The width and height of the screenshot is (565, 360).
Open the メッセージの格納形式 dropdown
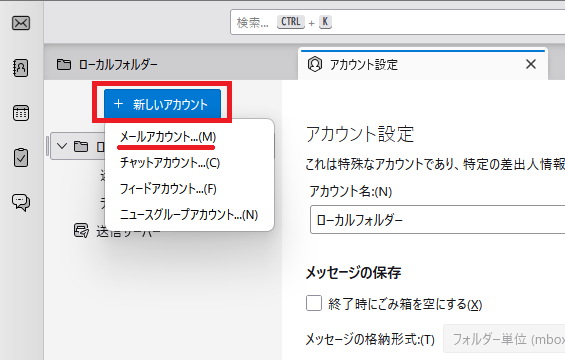click(504, 339)
